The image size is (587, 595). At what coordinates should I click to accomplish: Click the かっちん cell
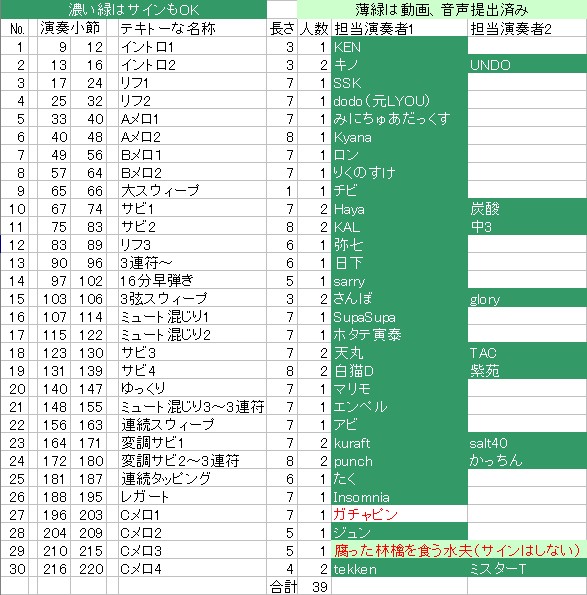pyautogui.click(x=527, y=461)
